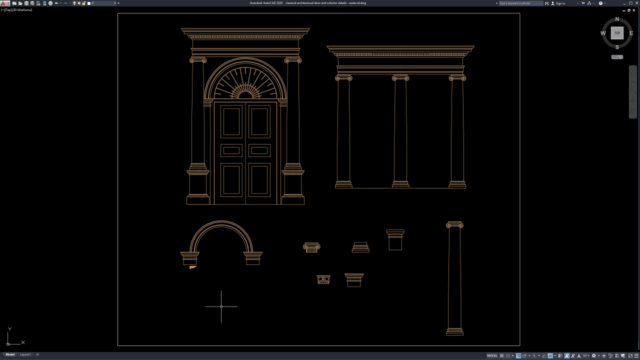Click the Autodesk triangle connect icon

tap(589, 3)
